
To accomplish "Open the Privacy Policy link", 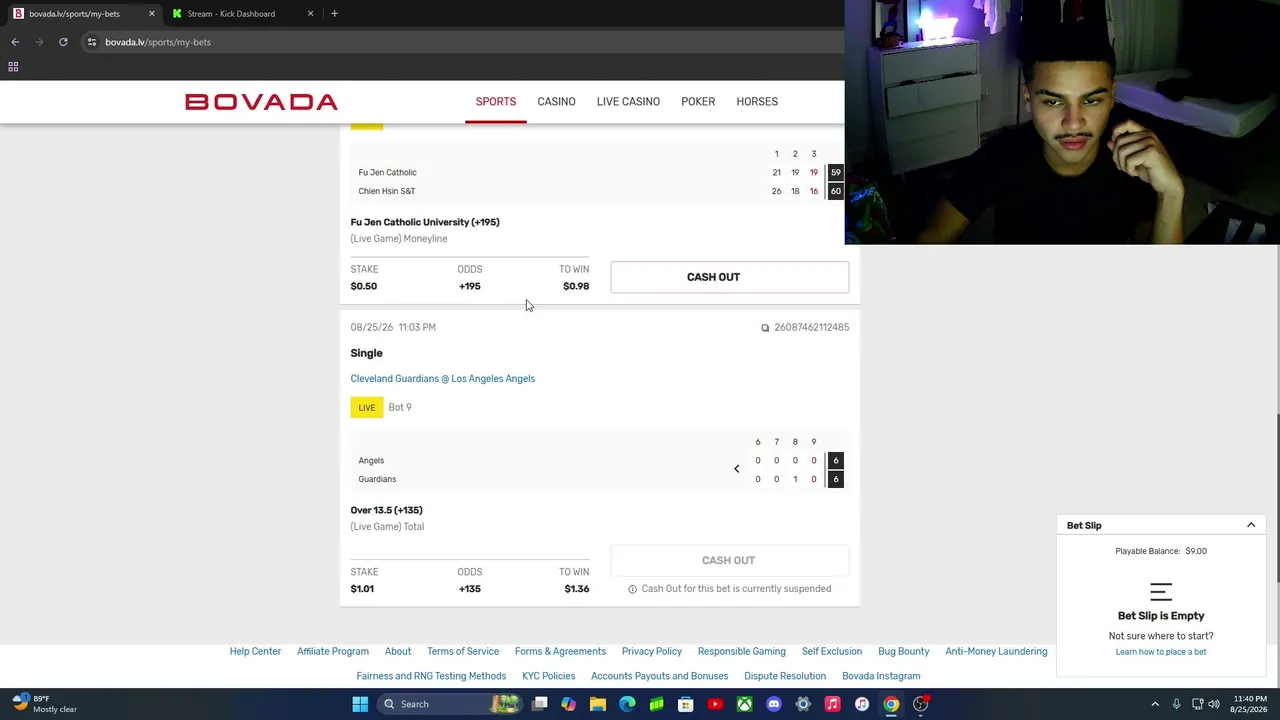I will coord(652,652).
